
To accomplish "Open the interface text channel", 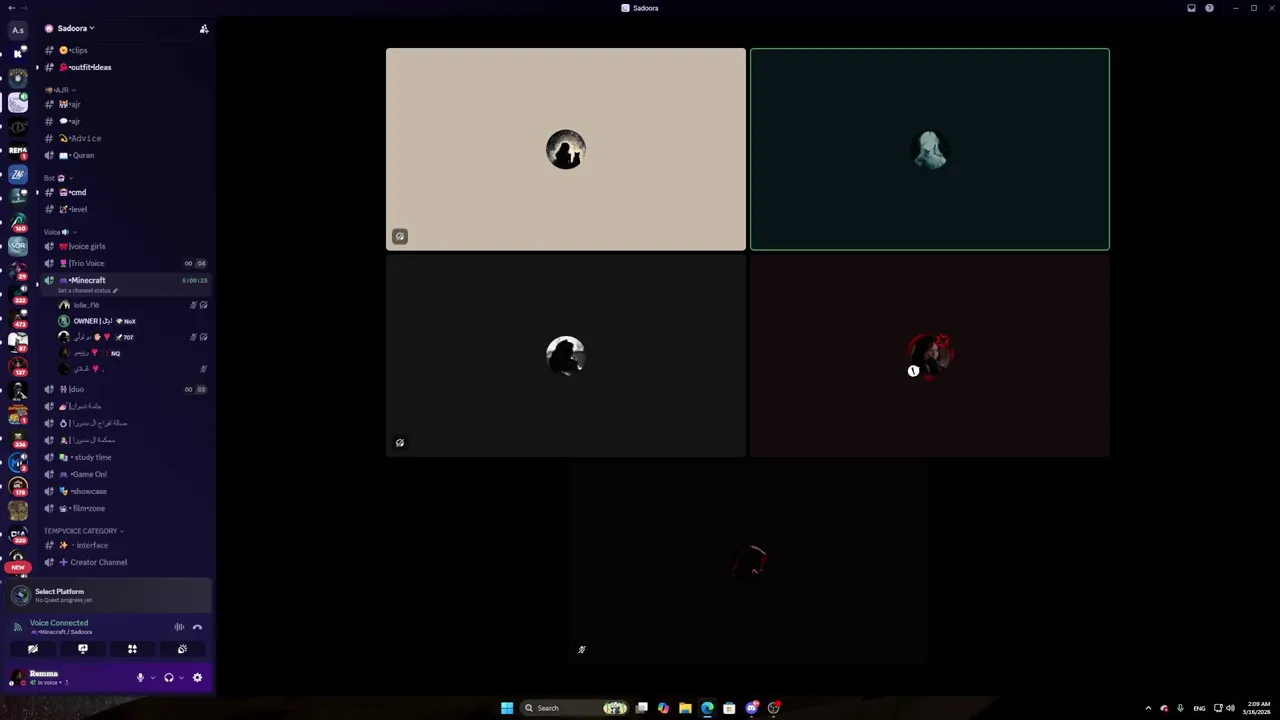I will coord(125,545).
